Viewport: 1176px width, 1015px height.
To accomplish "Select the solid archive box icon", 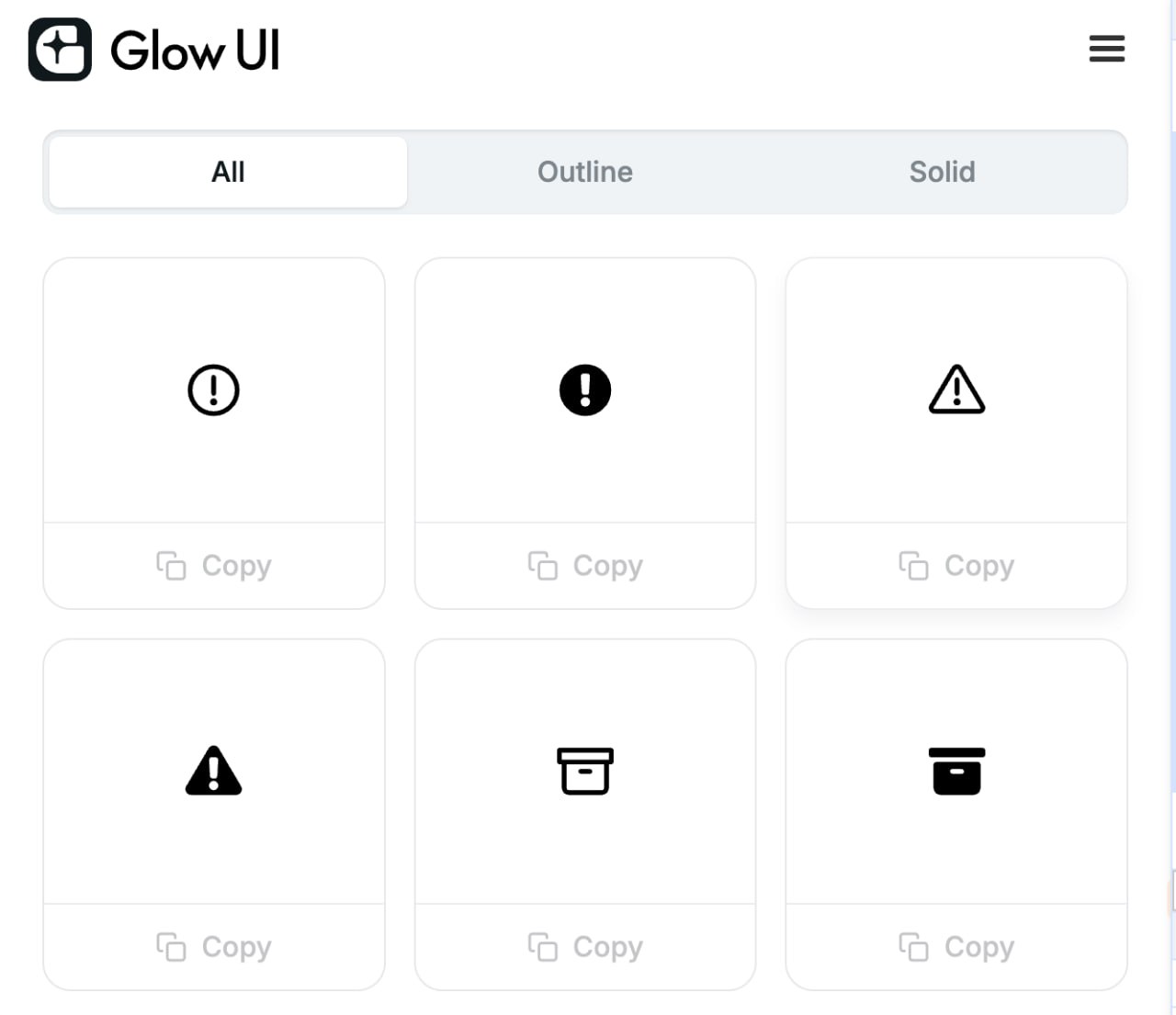I will click(x=956, y=771).
